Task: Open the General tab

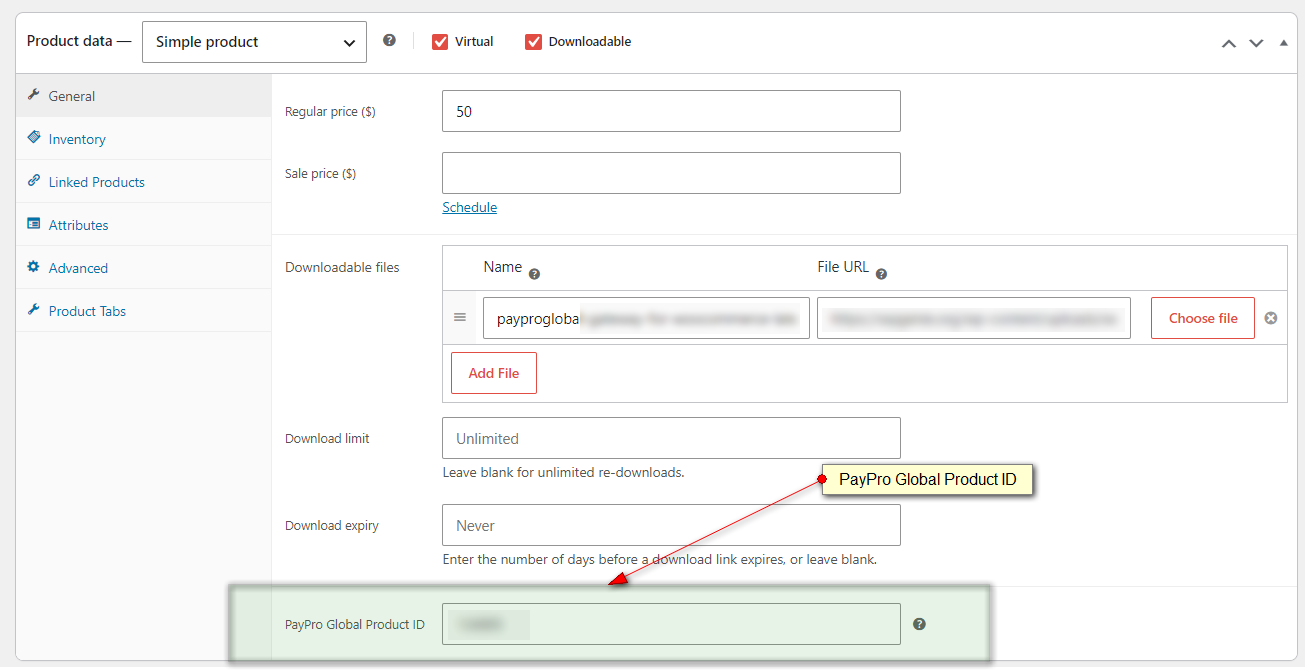Action: (x=144, y=96)
